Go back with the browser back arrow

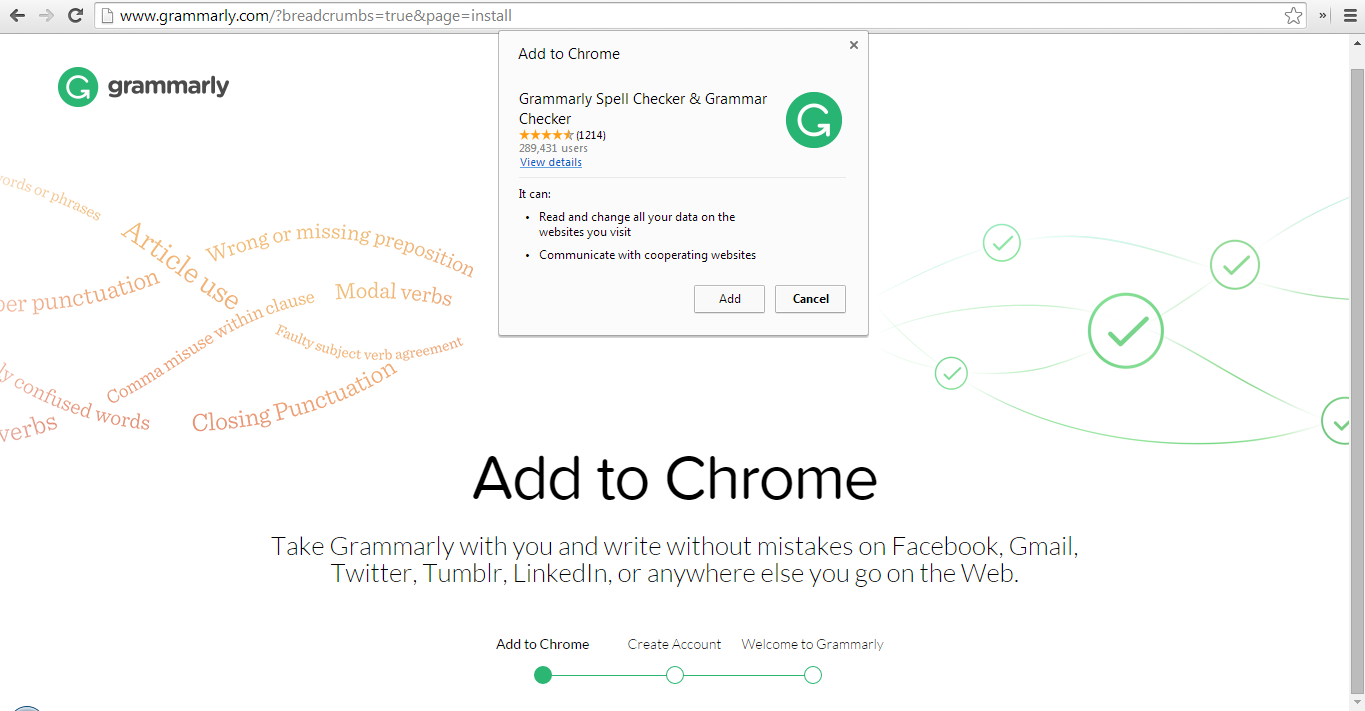[x=17, y=16]
